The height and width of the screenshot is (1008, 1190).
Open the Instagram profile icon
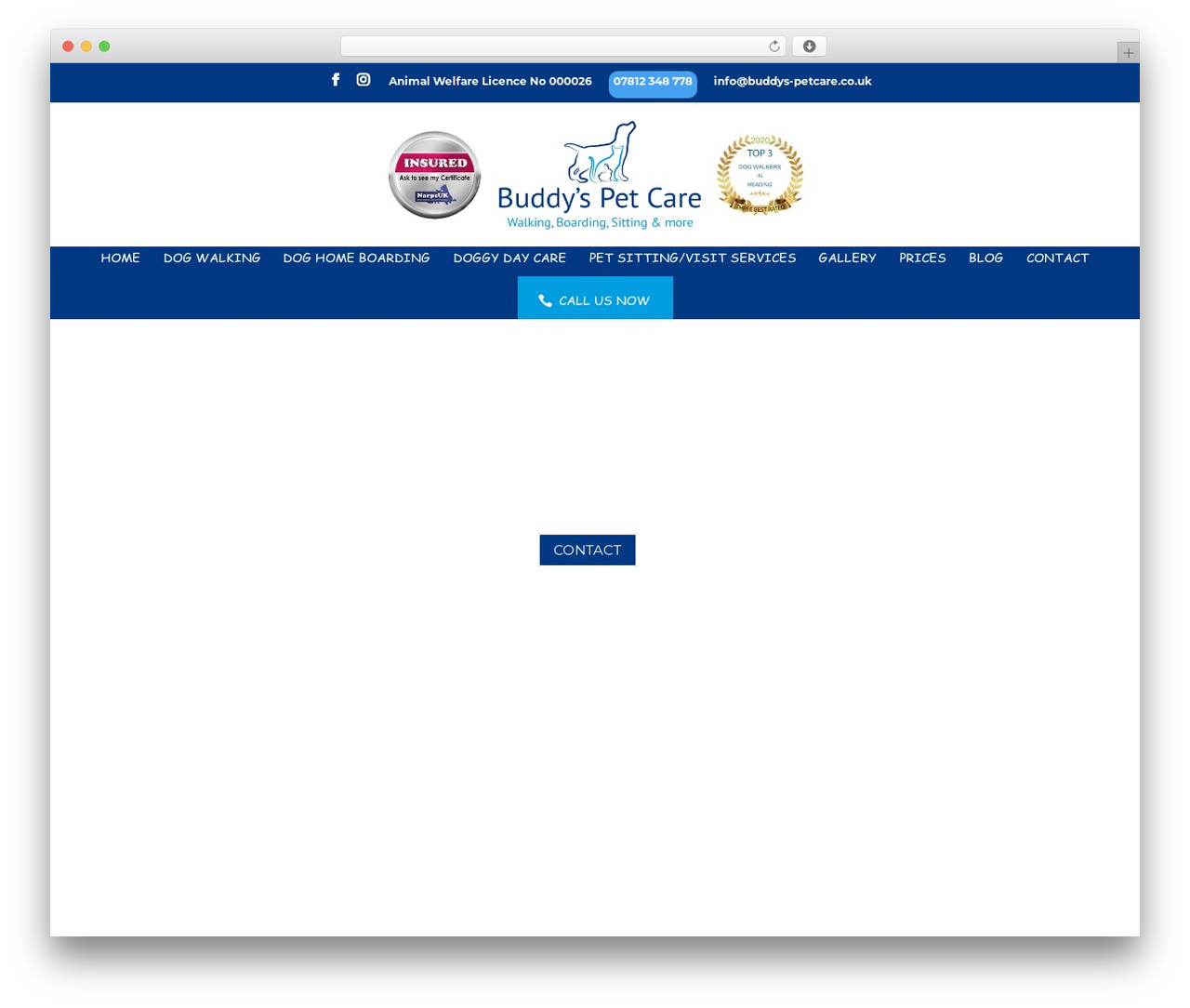(364, 80)
